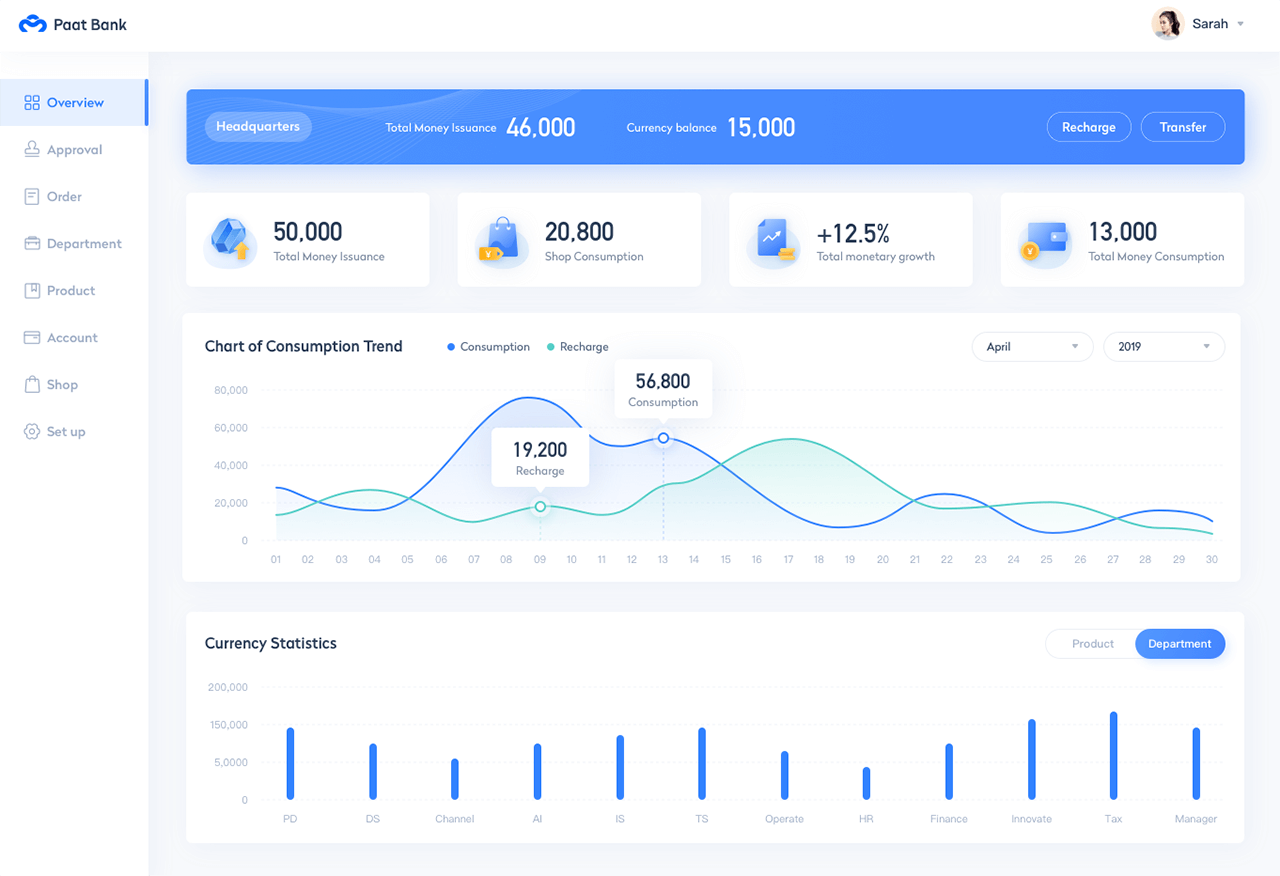Click the Department card icon
The image size is (1280, 876).
32,244
